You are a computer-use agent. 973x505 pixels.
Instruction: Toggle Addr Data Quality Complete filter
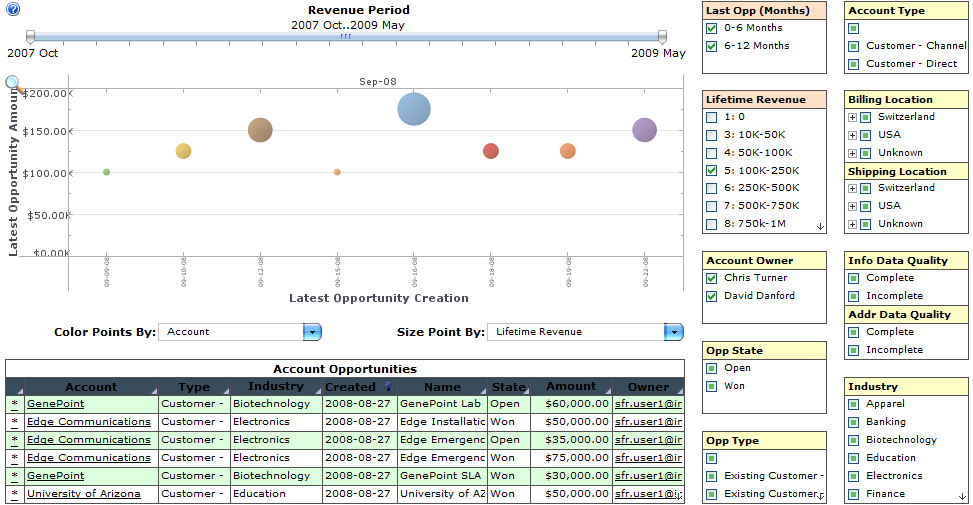tap(854, 333)
